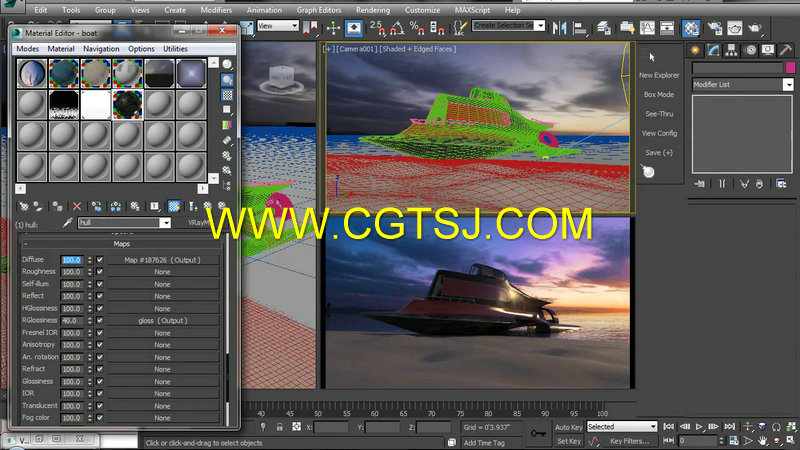The width and height of the screenshot is (800, 450).
Task: Open the Create Selection Set dropdown
Action: [x=508, y=26]
